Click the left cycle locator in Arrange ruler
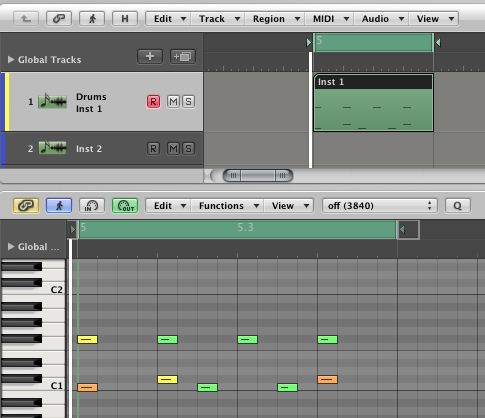Image resolution: width=485 pixels, height=418 pixels. coord(309,42)
